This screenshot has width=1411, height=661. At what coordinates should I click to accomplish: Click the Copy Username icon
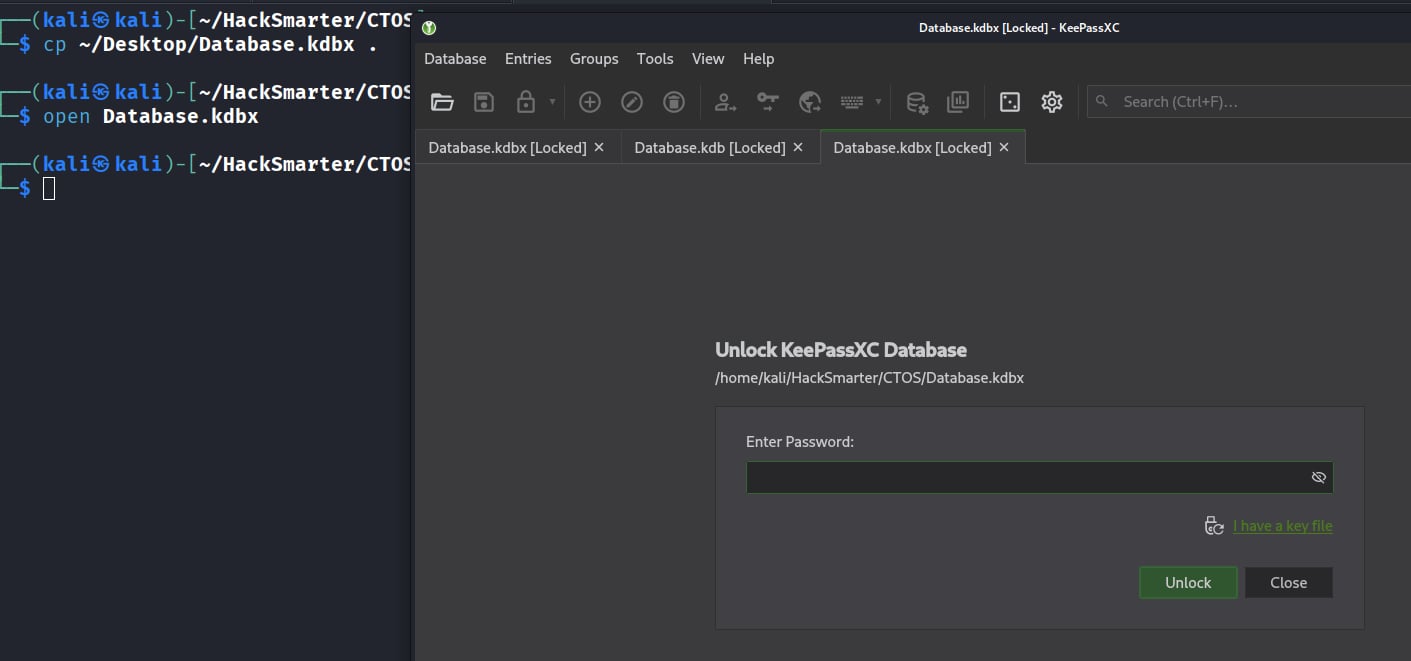tap(725, 102)
